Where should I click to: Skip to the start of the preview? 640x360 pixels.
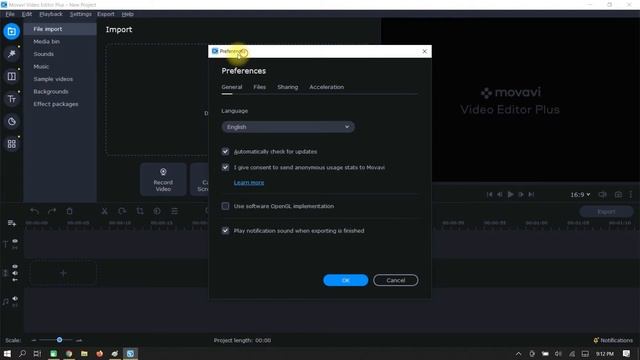489,195
